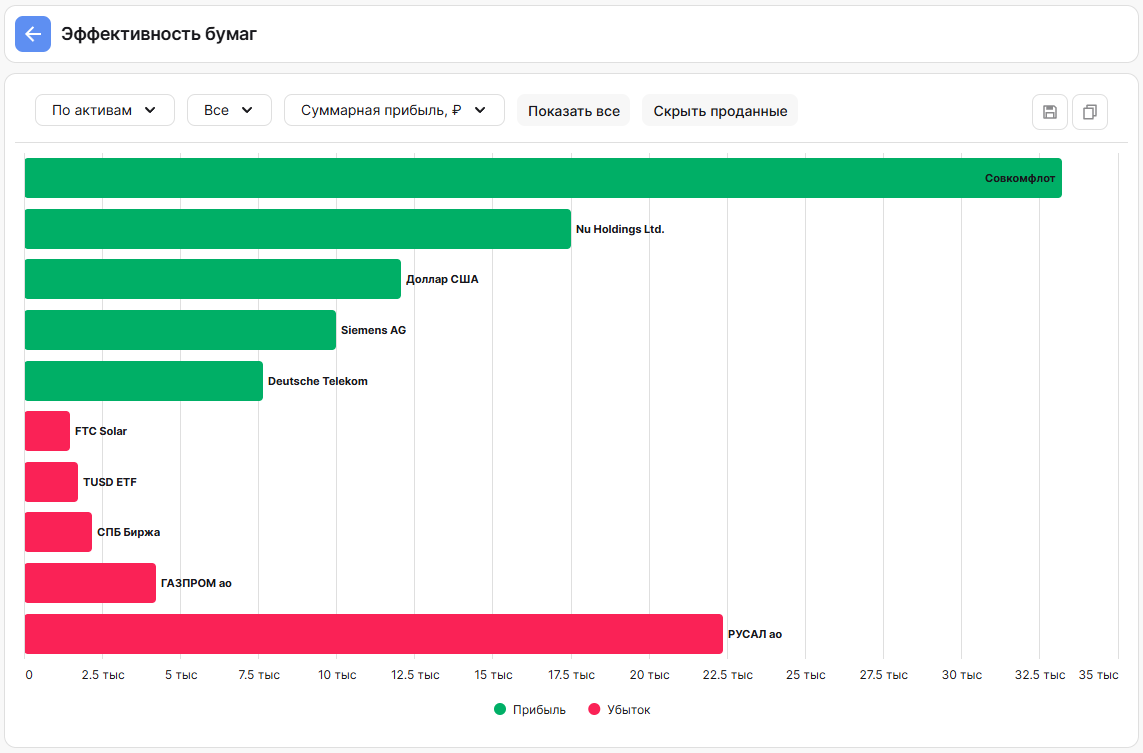Click the 'Показать все' button

[574, 111]
